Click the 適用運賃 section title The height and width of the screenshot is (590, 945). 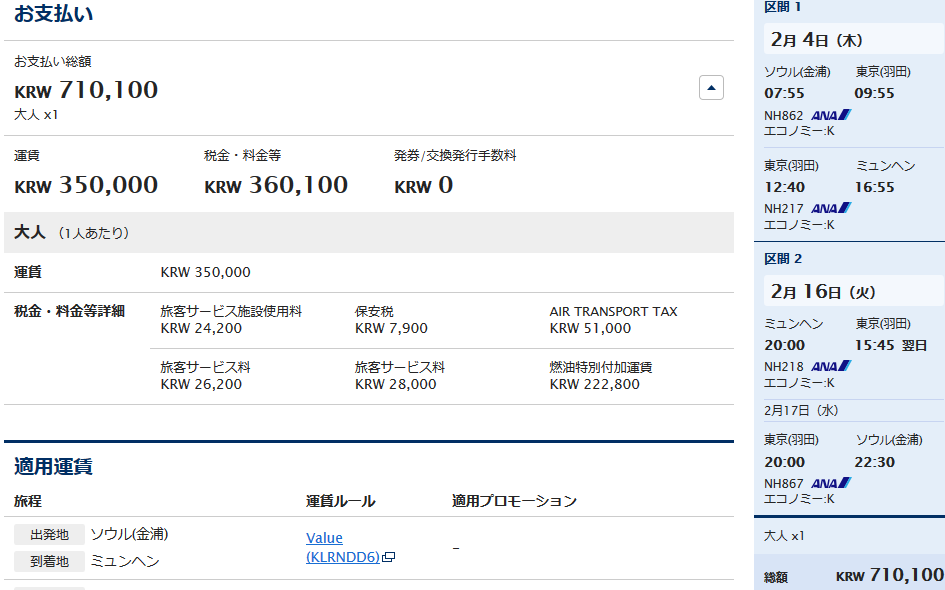[53, 467]
